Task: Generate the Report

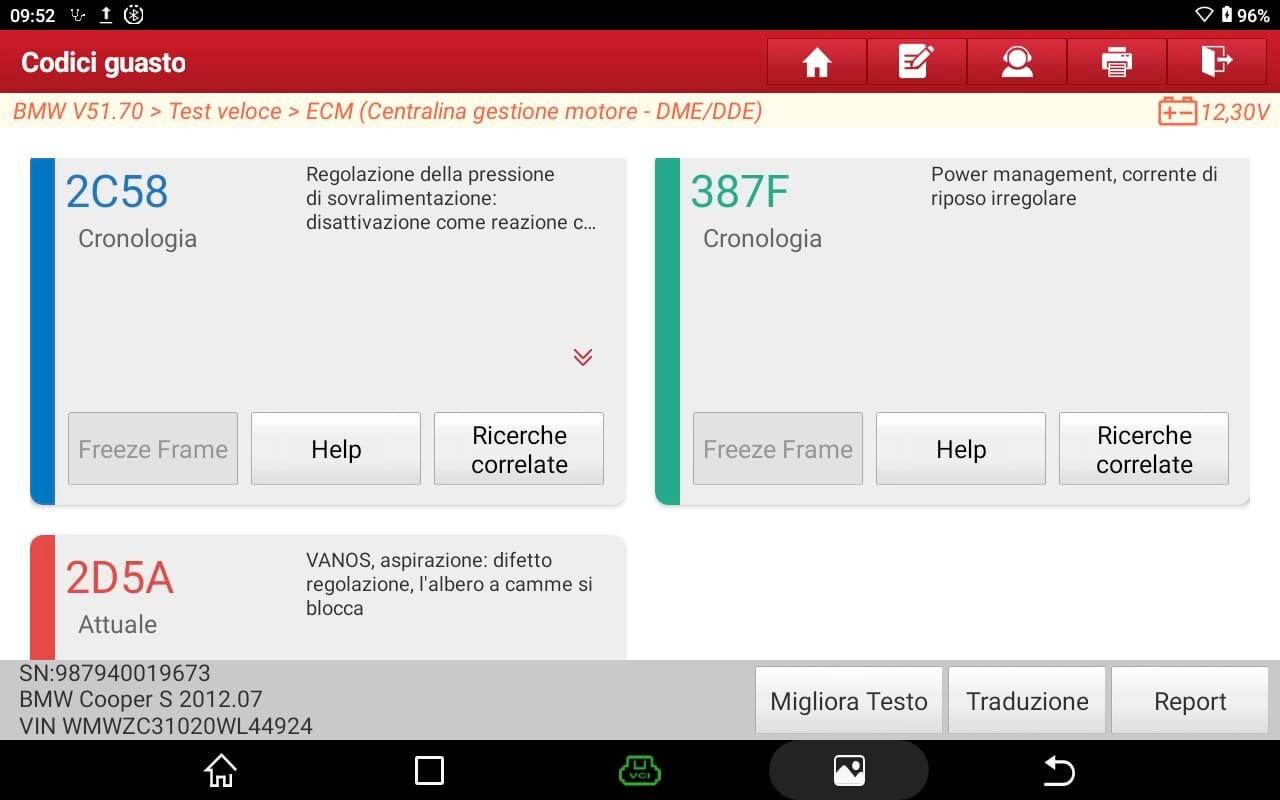Action: click(1190, 701)
